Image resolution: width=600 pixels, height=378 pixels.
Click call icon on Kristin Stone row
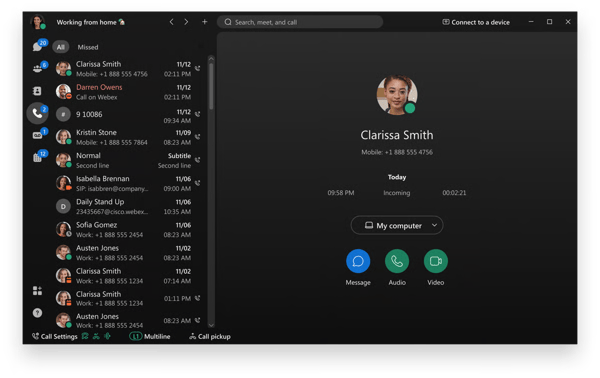pos(198,137)
